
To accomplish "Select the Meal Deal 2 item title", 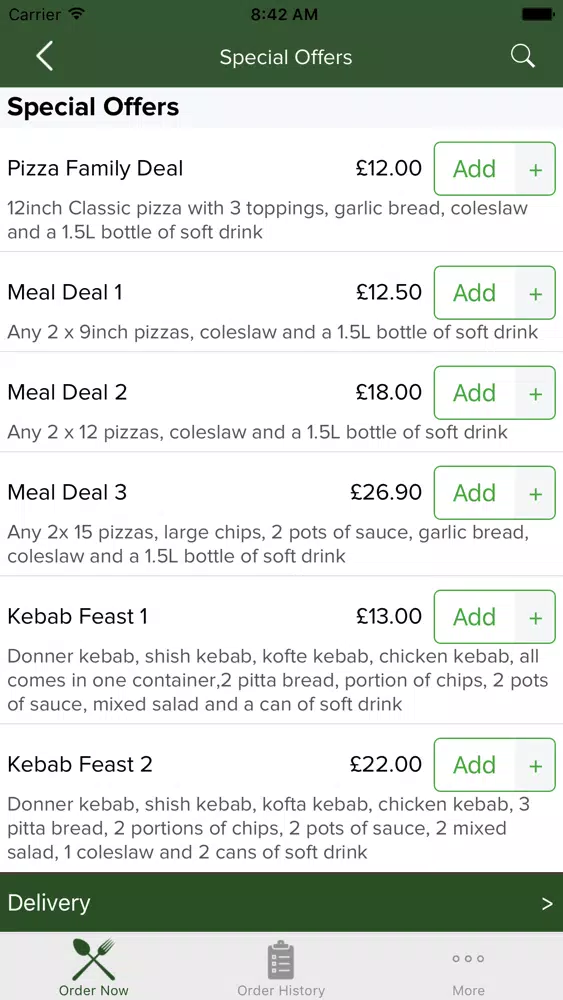I will point(67,392).
